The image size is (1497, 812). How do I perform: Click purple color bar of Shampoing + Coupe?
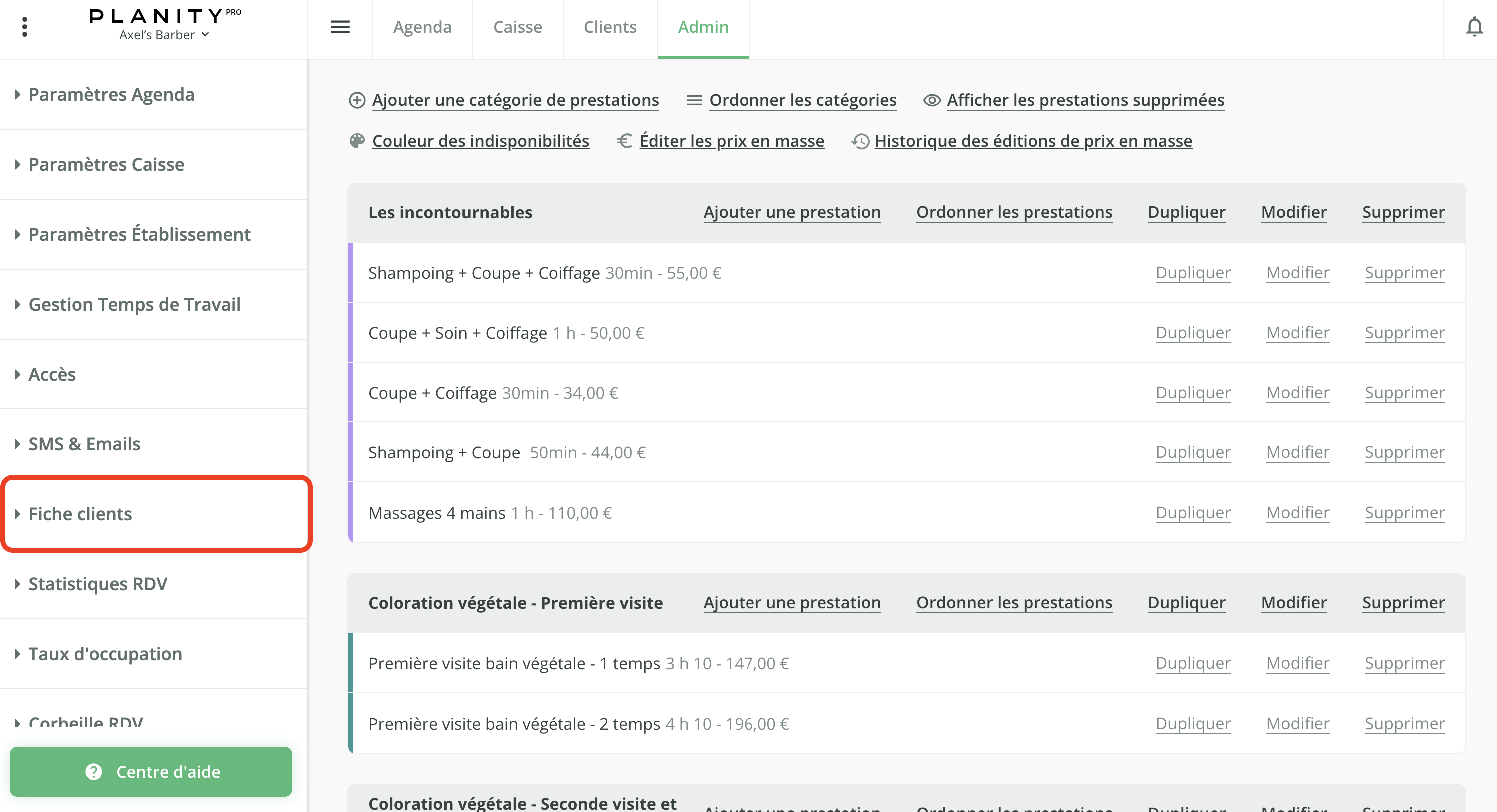click(x=350, y=452)
